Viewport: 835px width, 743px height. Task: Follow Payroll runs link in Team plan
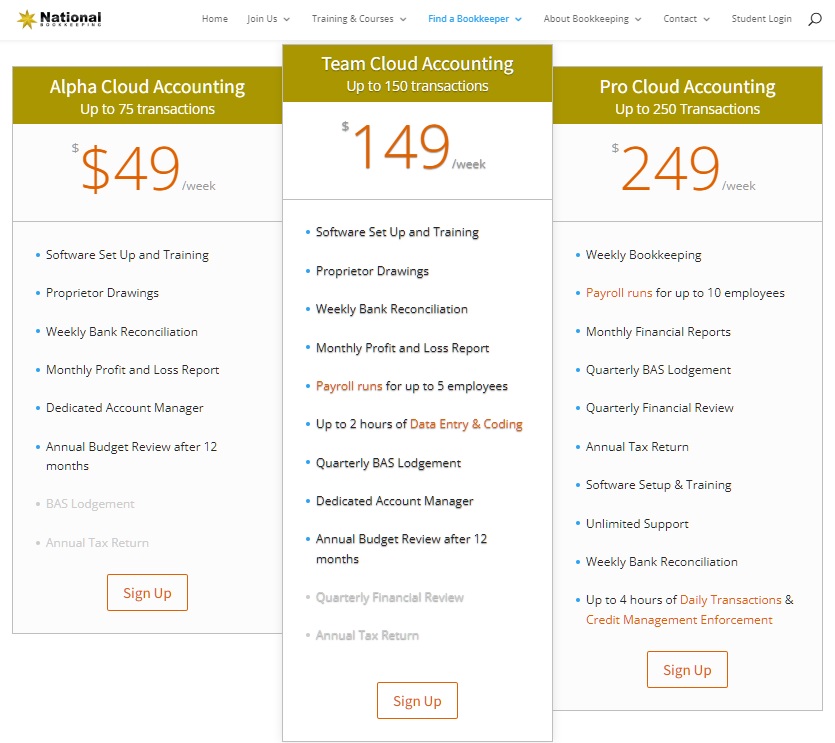tap(349, 386)
